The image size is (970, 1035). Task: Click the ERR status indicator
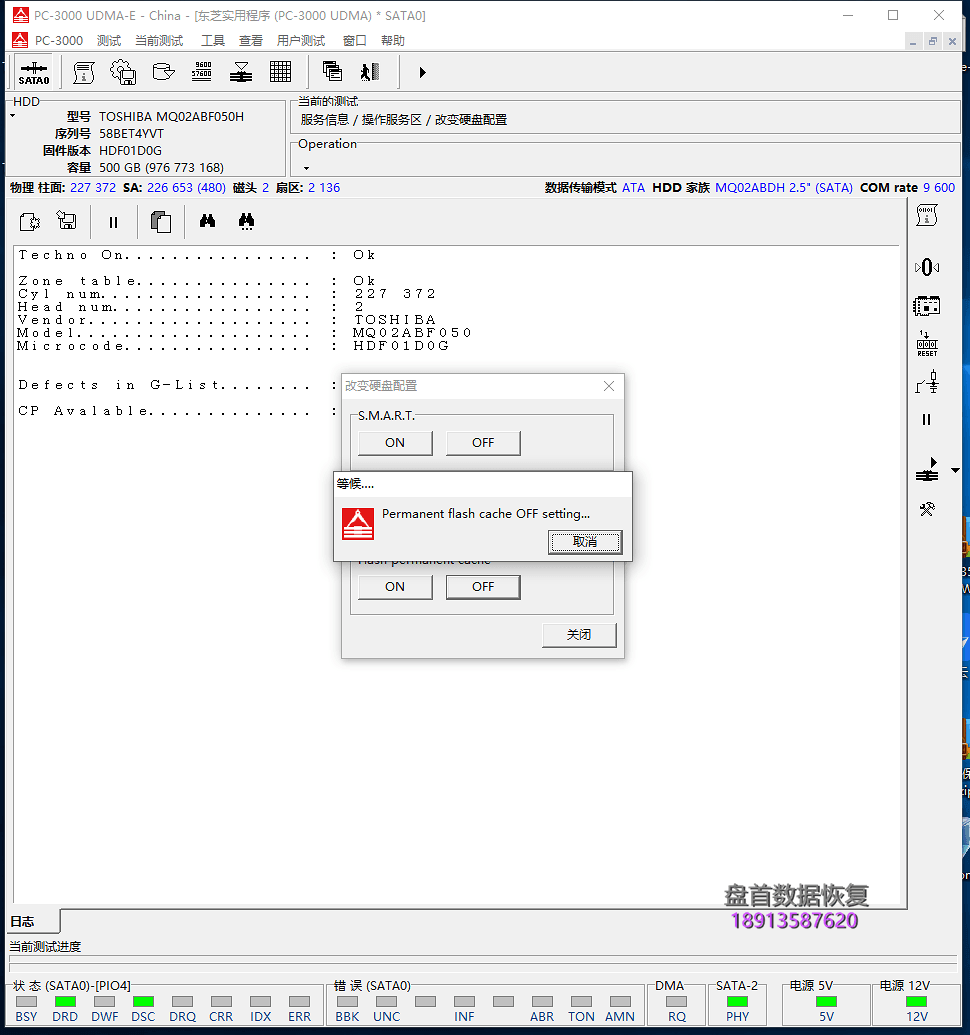pyautogui.click(x=300, y=1001)
